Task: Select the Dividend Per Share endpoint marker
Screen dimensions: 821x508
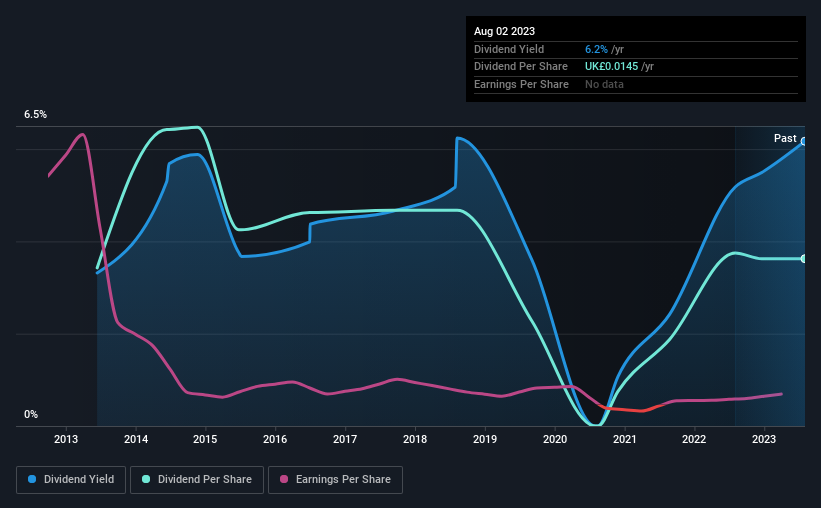Action: (x=804, y=259)
